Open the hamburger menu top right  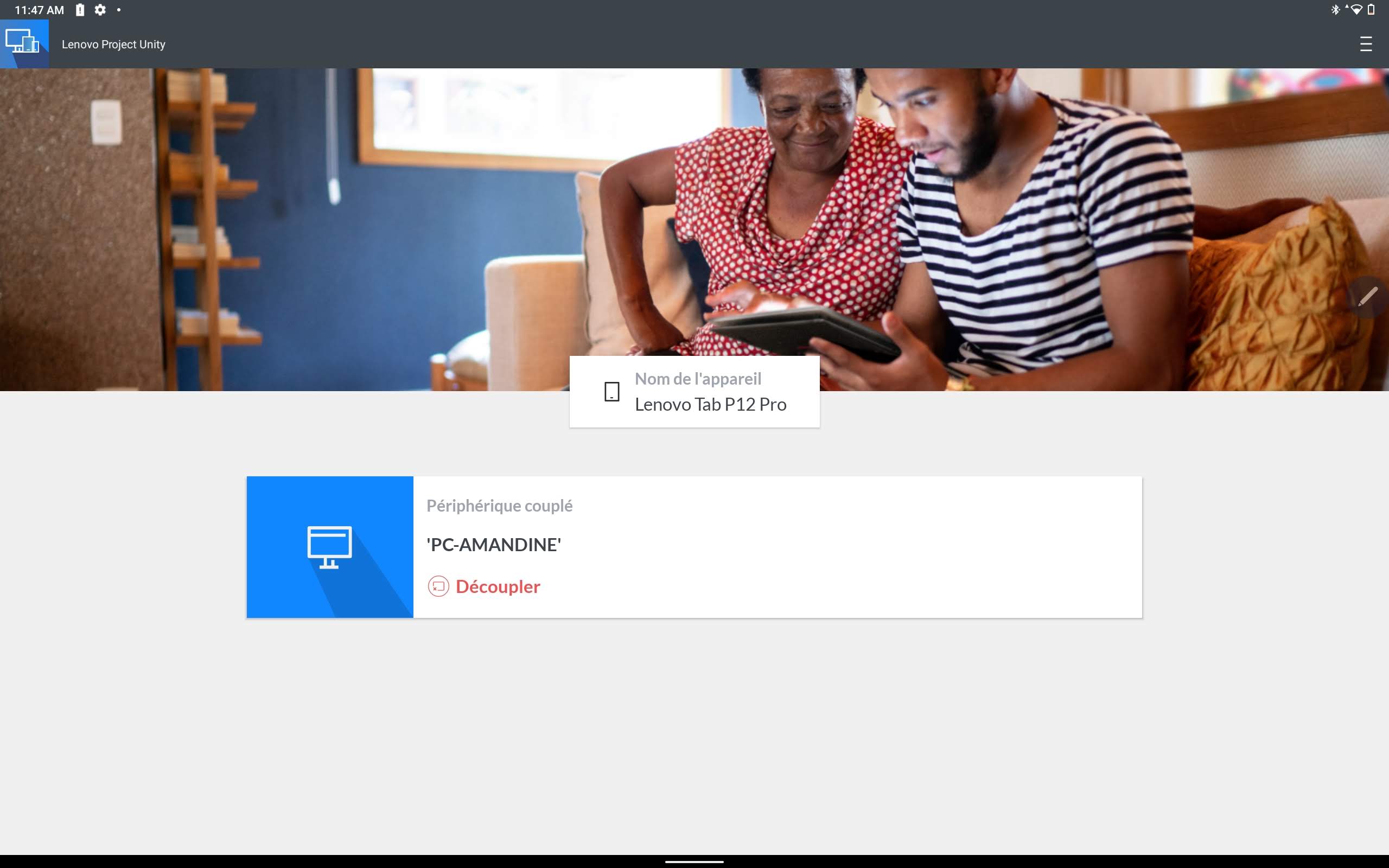click(1366, 44)
